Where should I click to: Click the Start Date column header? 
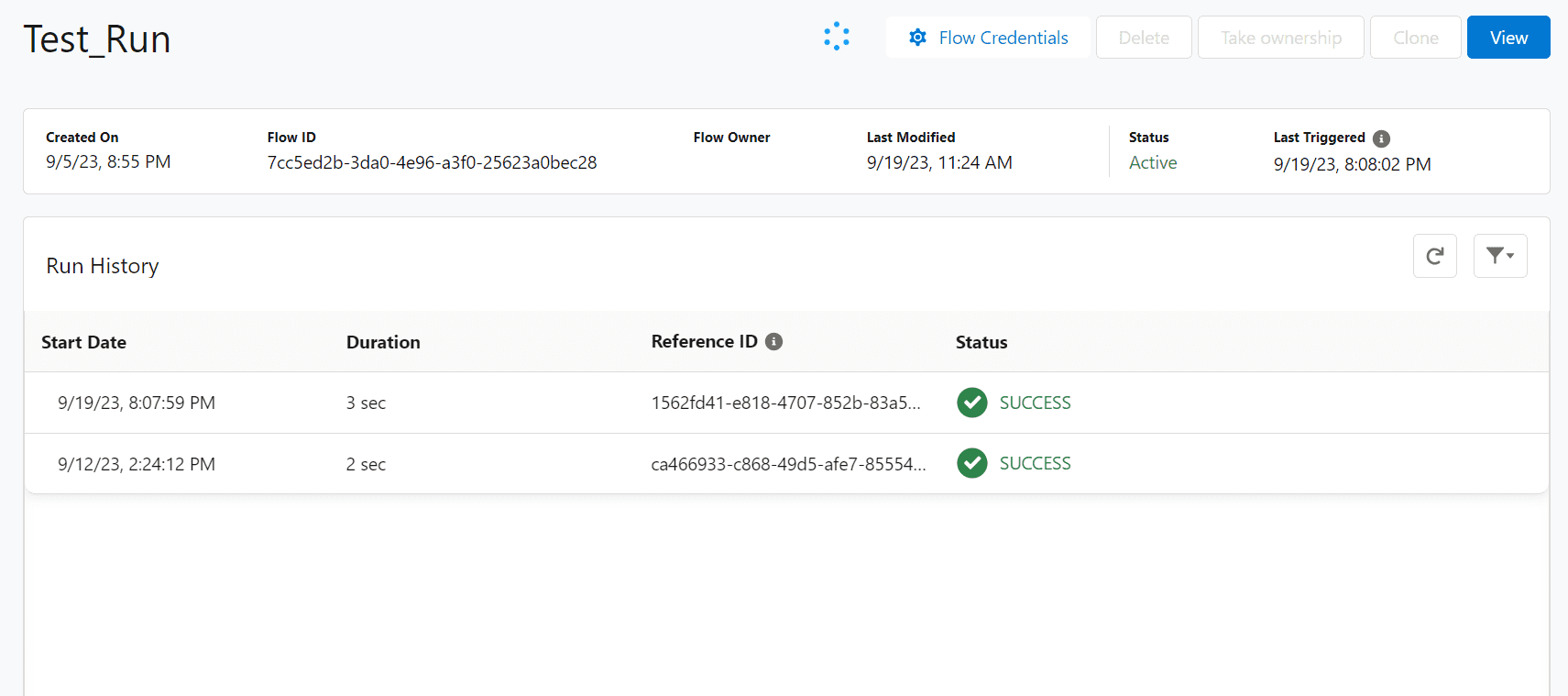pyautogui.click(x=83, y=342)
